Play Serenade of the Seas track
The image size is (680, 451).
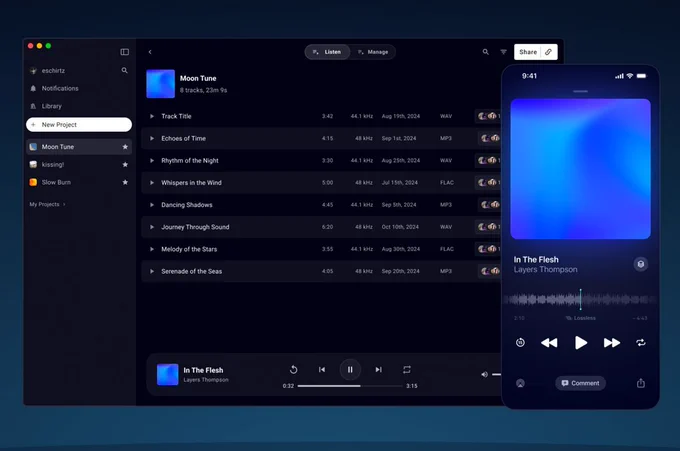[152, 271]
